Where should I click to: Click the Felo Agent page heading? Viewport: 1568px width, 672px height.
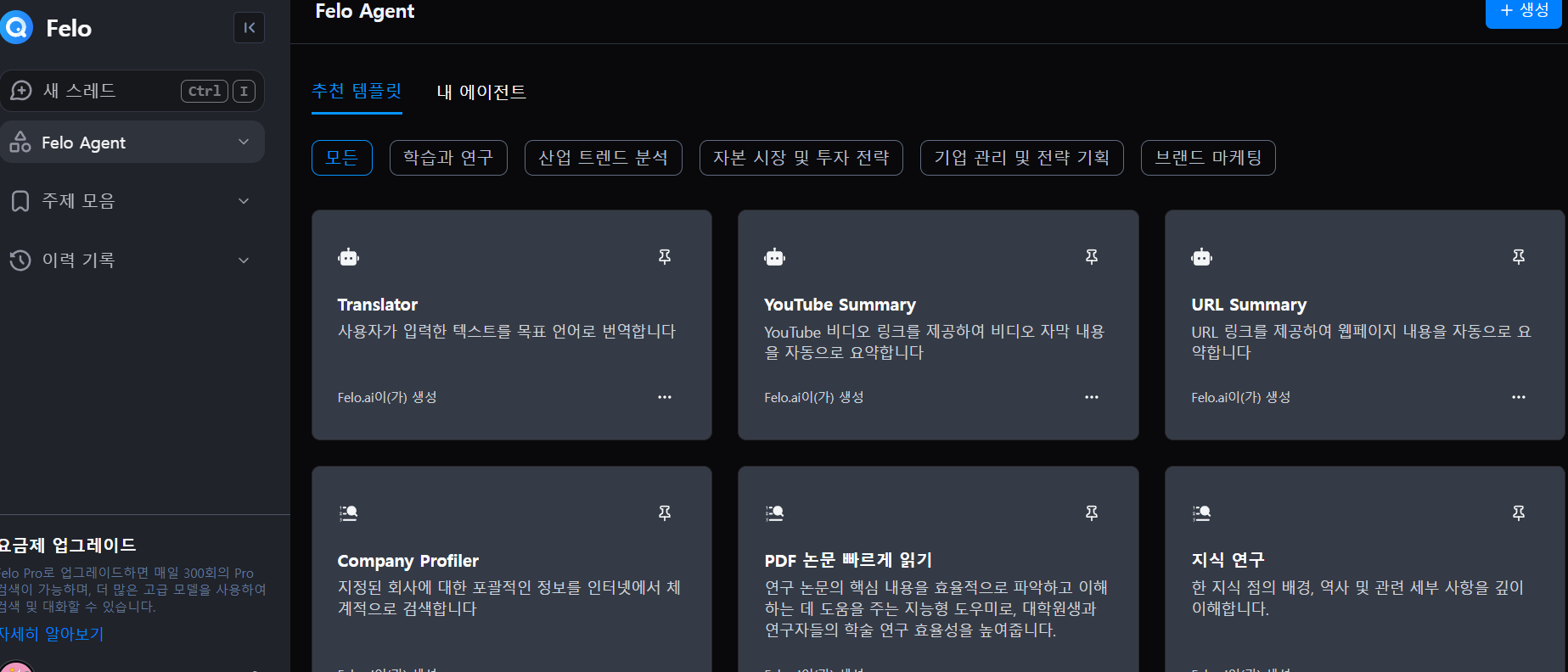click(365, 12)
